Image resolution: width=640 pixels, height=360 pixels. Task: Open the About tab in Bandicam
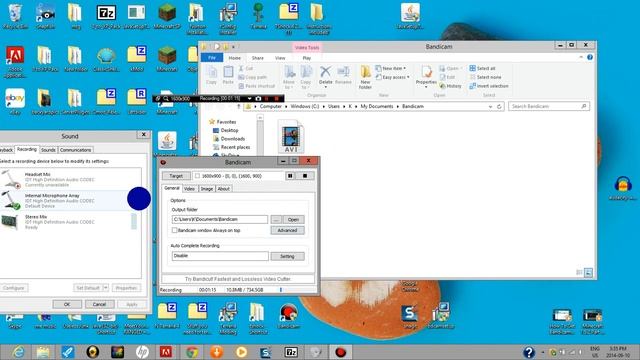point(223,189)
